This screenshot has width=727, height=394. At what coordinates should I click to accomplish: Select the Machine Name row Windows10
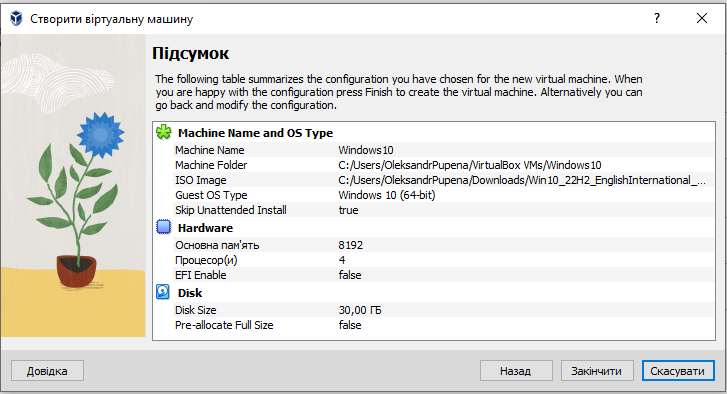click(x=444, y=150)
